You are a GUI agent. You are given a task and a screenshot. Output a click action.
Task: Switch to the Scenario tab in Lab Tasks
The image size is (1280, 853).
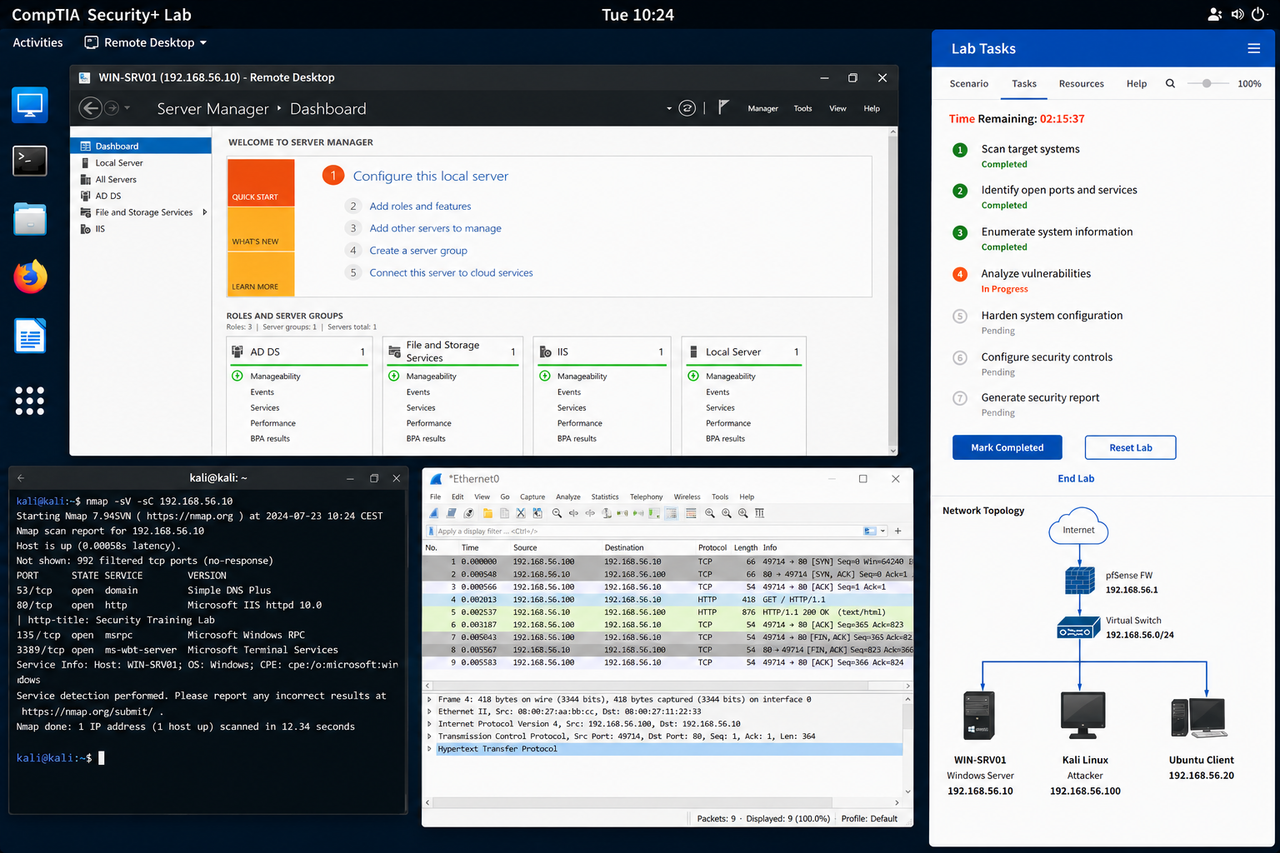[x=969, y=84]
